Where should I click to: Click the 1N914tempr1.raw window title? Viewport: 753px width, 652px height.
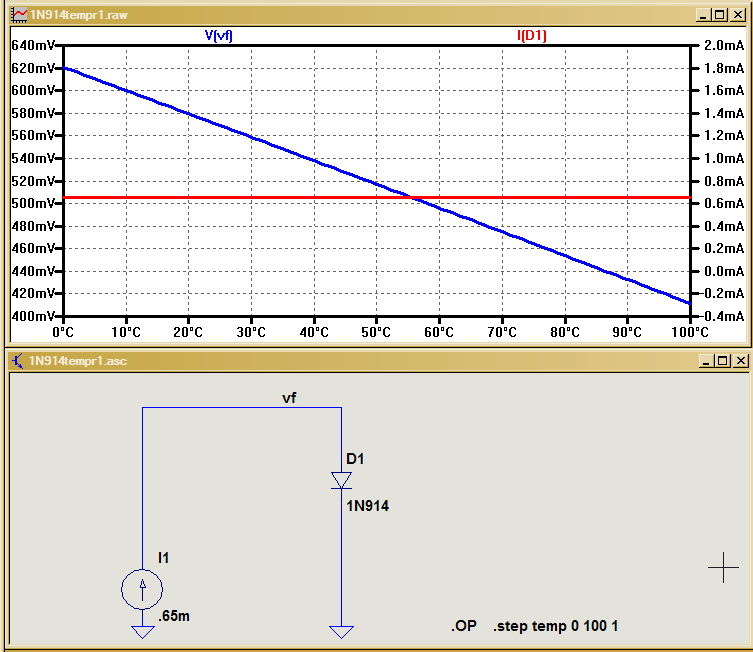[78, 15]
